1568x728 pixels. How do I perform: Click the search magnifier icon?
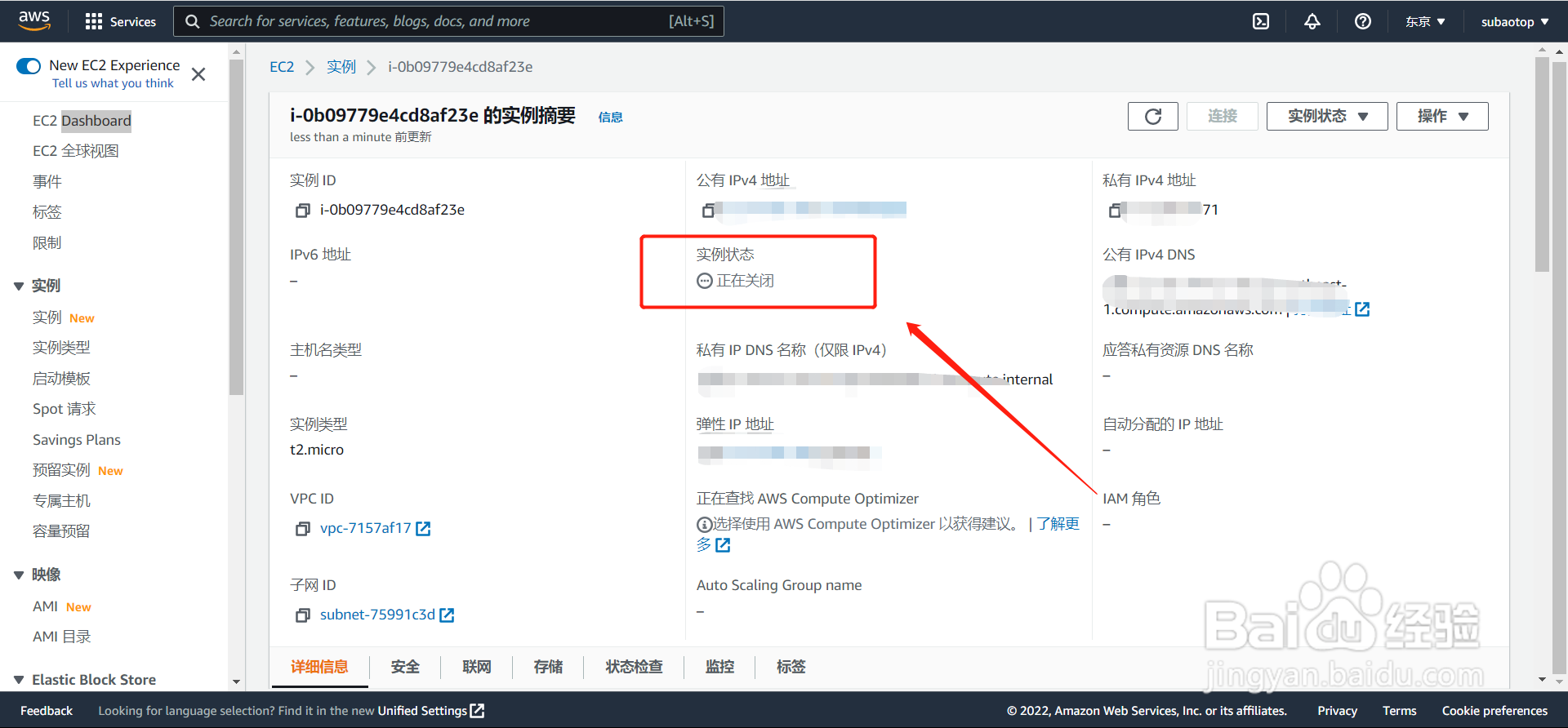192,21
